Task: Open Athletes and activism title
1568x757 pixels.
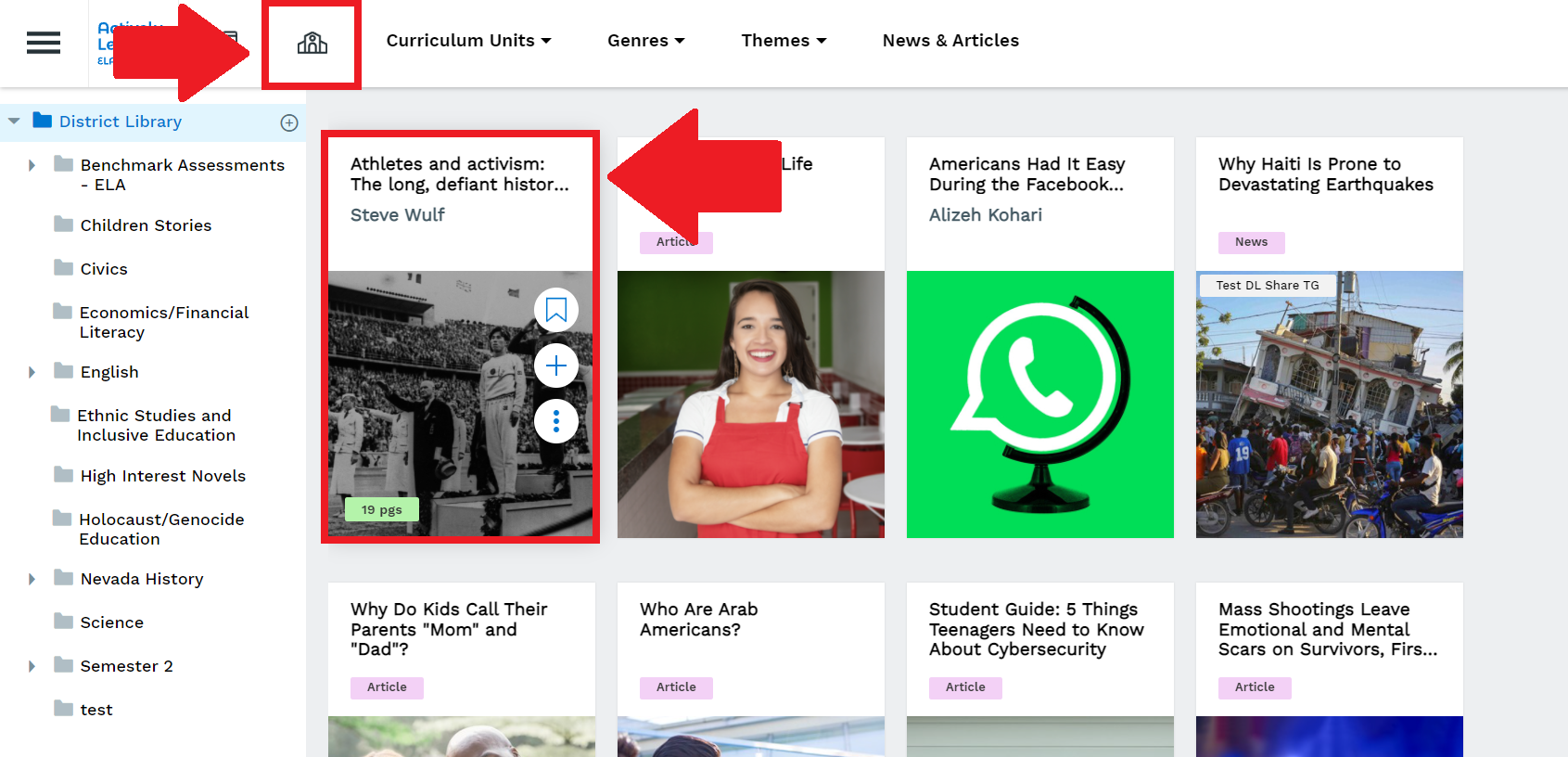Action: coord(460,174)
